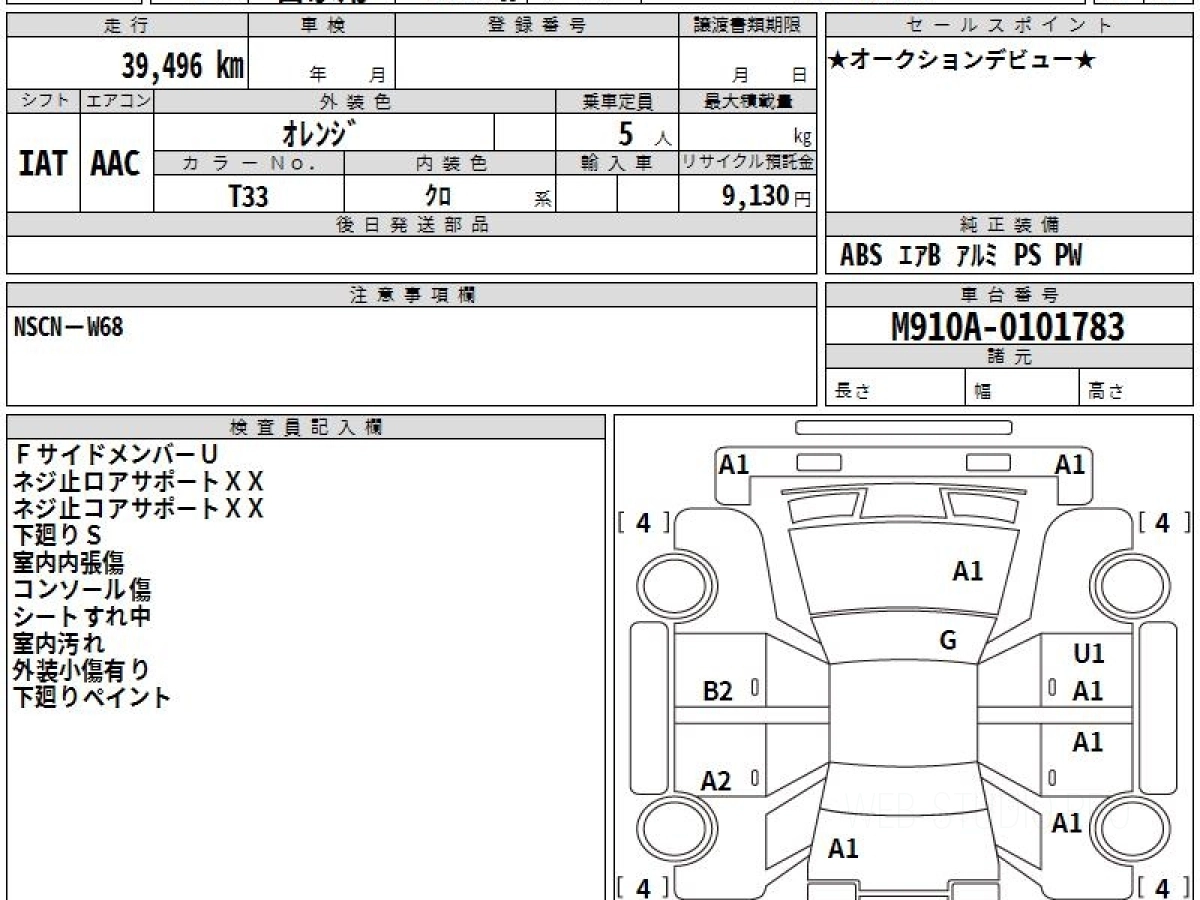This screenshot has height=900, width=1200.
Task: Select PW in the equipment list
Action: tap(1068, 256)
